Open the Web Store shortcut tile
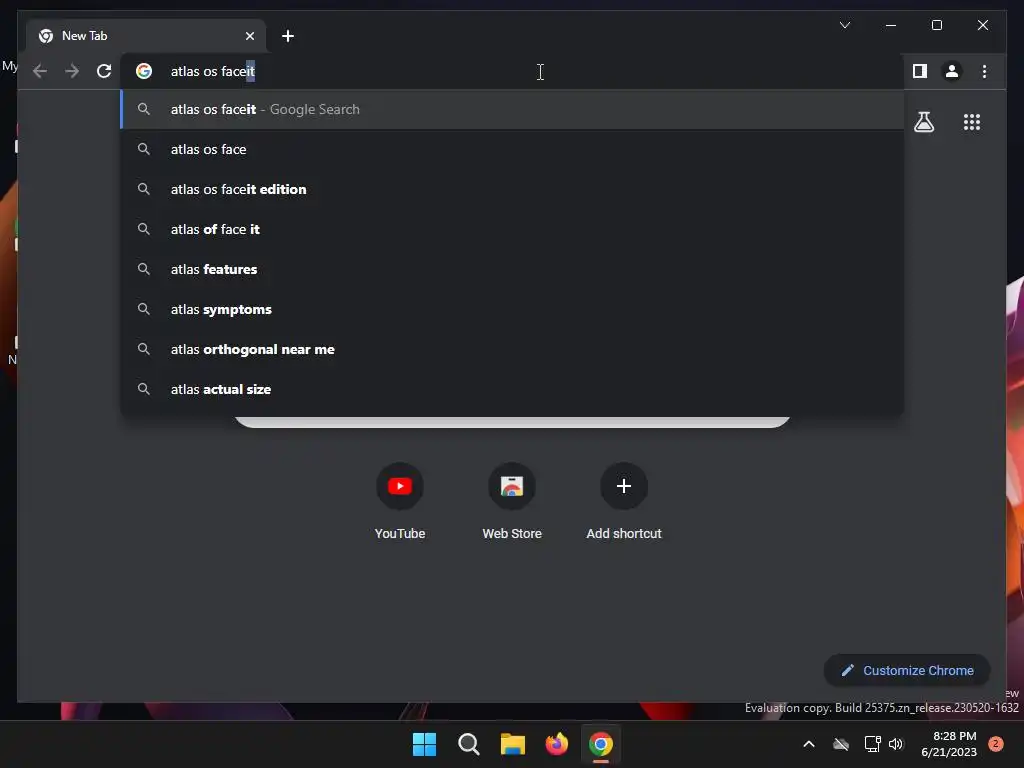 click(512, 501)
